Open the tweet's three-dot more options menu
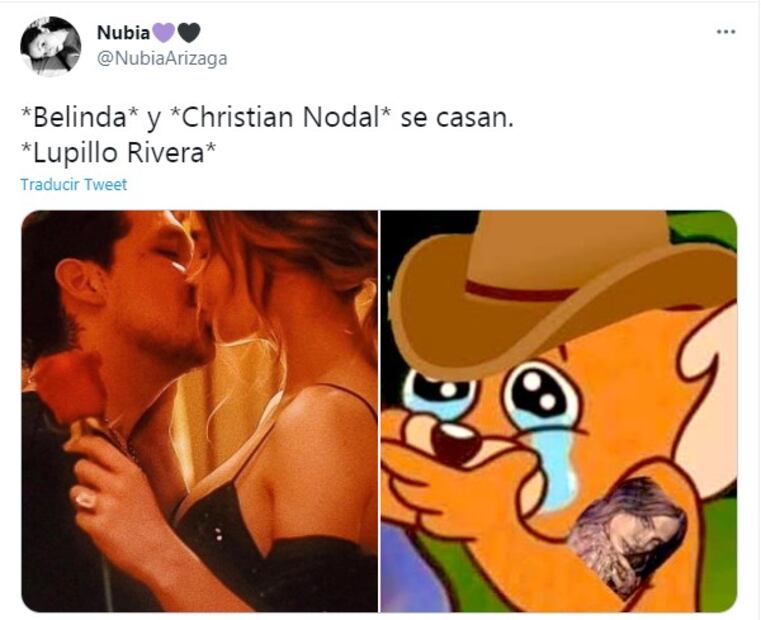 coord(726,32)
